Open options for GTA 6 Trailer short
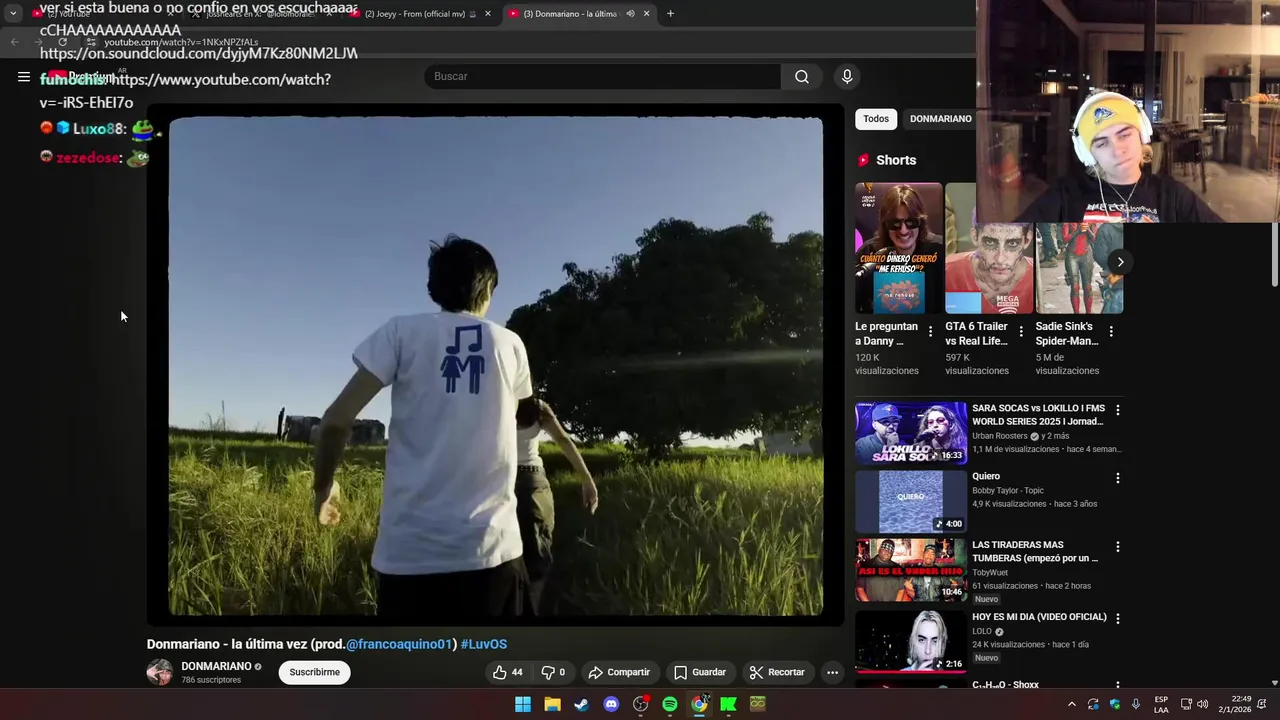This screenshot has height=720, width=1280. pyautogui.click(x=1021, y=331)
